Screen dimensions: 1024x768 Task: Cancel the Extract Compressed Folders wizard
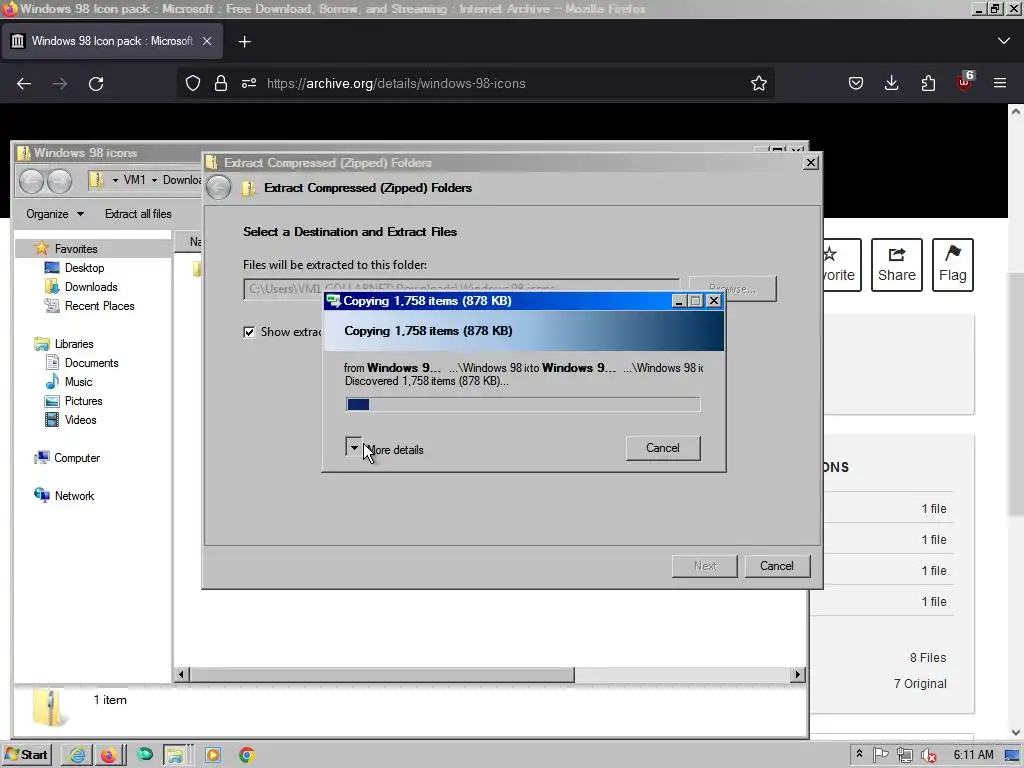[776, 566]
